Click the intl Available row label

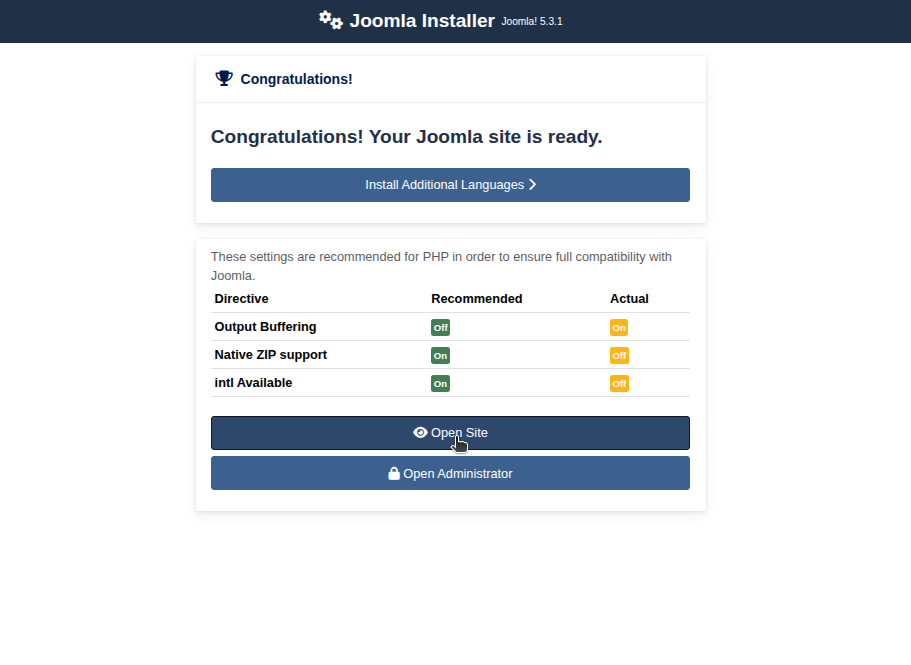[253, 383]
